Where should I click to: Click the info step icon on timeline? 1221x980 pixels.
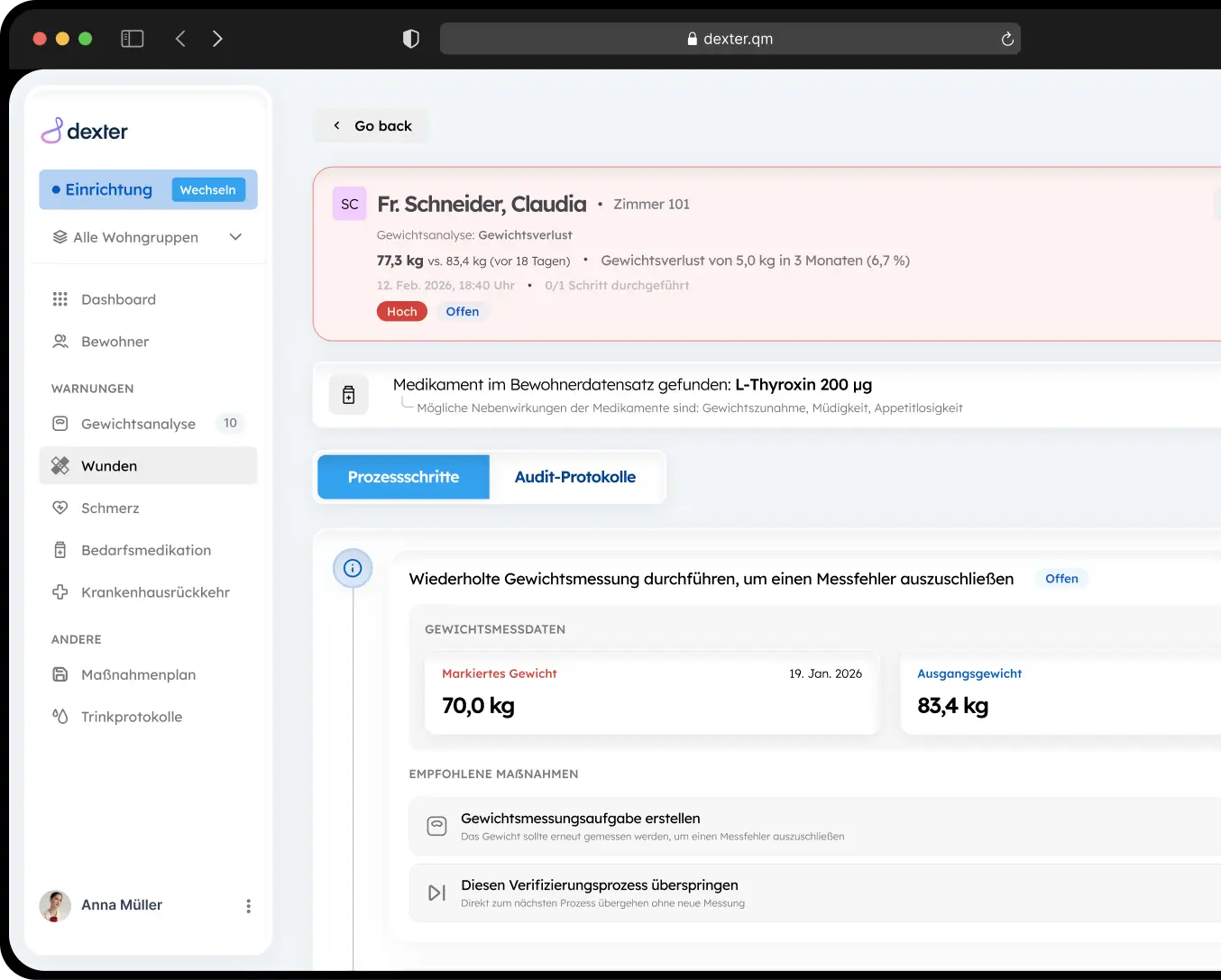tap(353, 568)
